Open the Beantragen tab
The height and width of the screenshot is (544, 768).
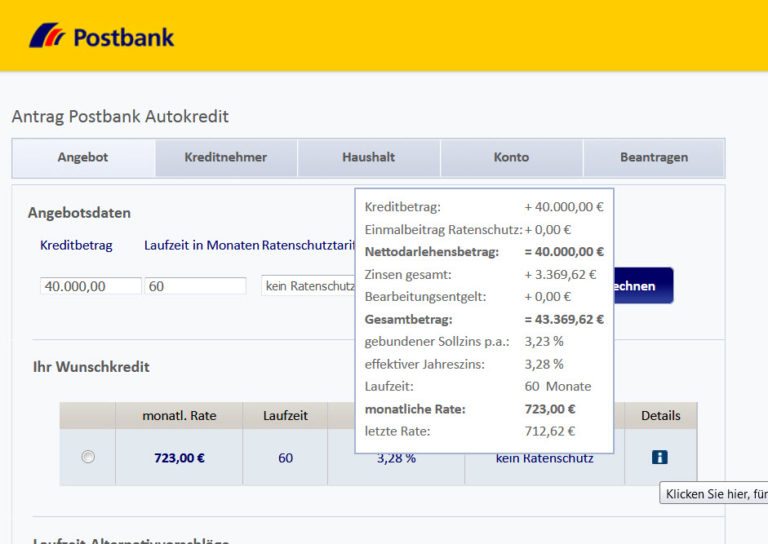pyautogui.click(x=654, y=157)
